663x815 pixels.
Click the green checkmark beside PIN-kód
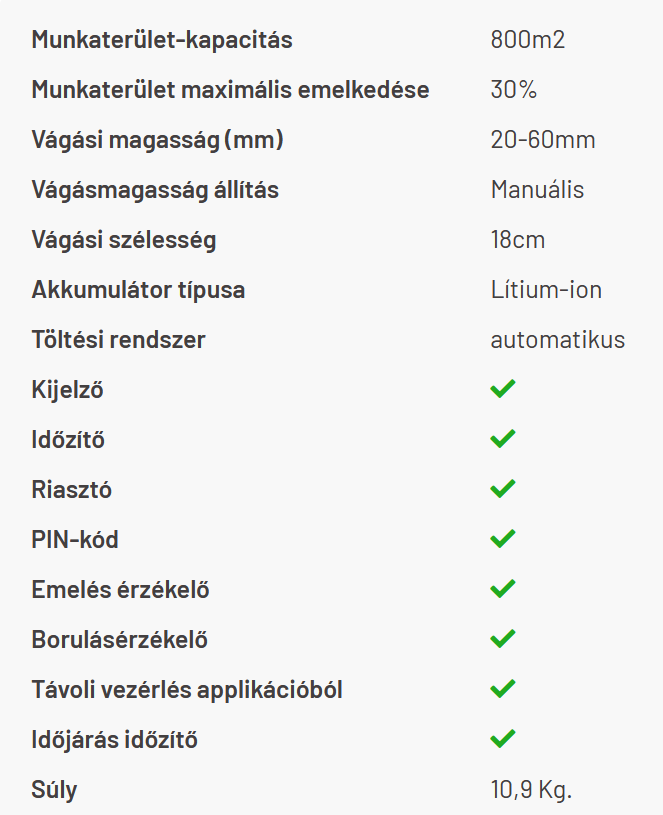coord(502,538)
